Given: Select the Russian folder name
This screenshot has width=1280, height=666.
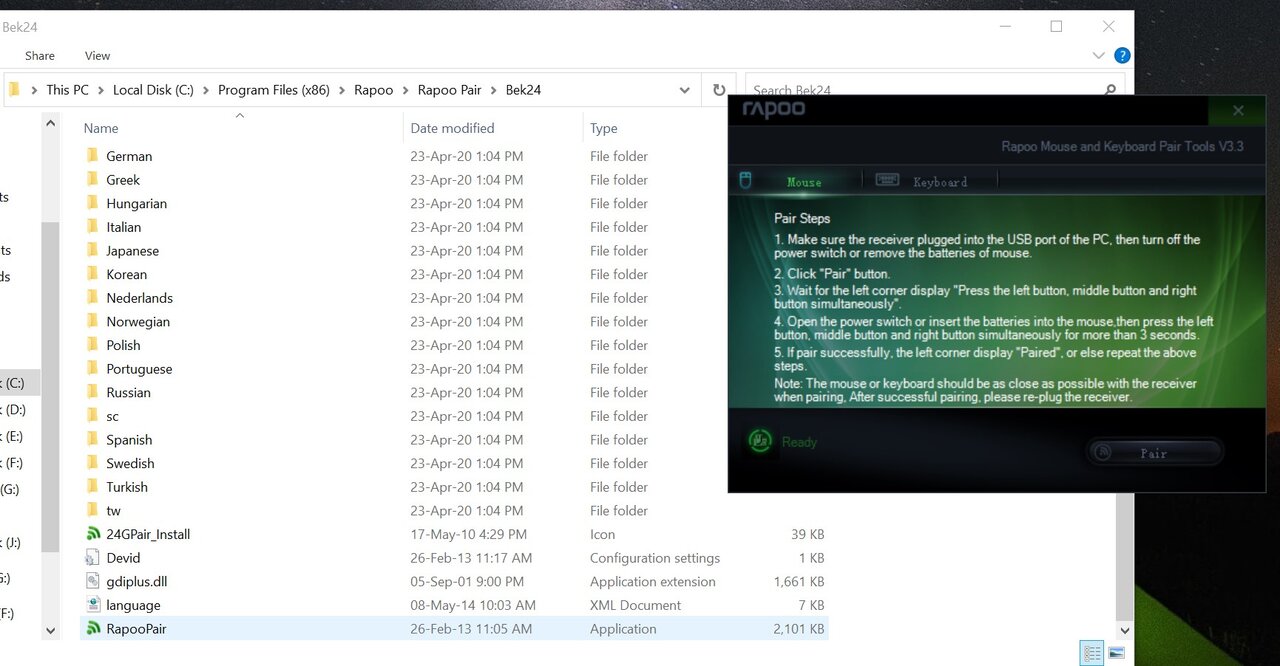Looking at the screenshot, I should tap(128, 393).
